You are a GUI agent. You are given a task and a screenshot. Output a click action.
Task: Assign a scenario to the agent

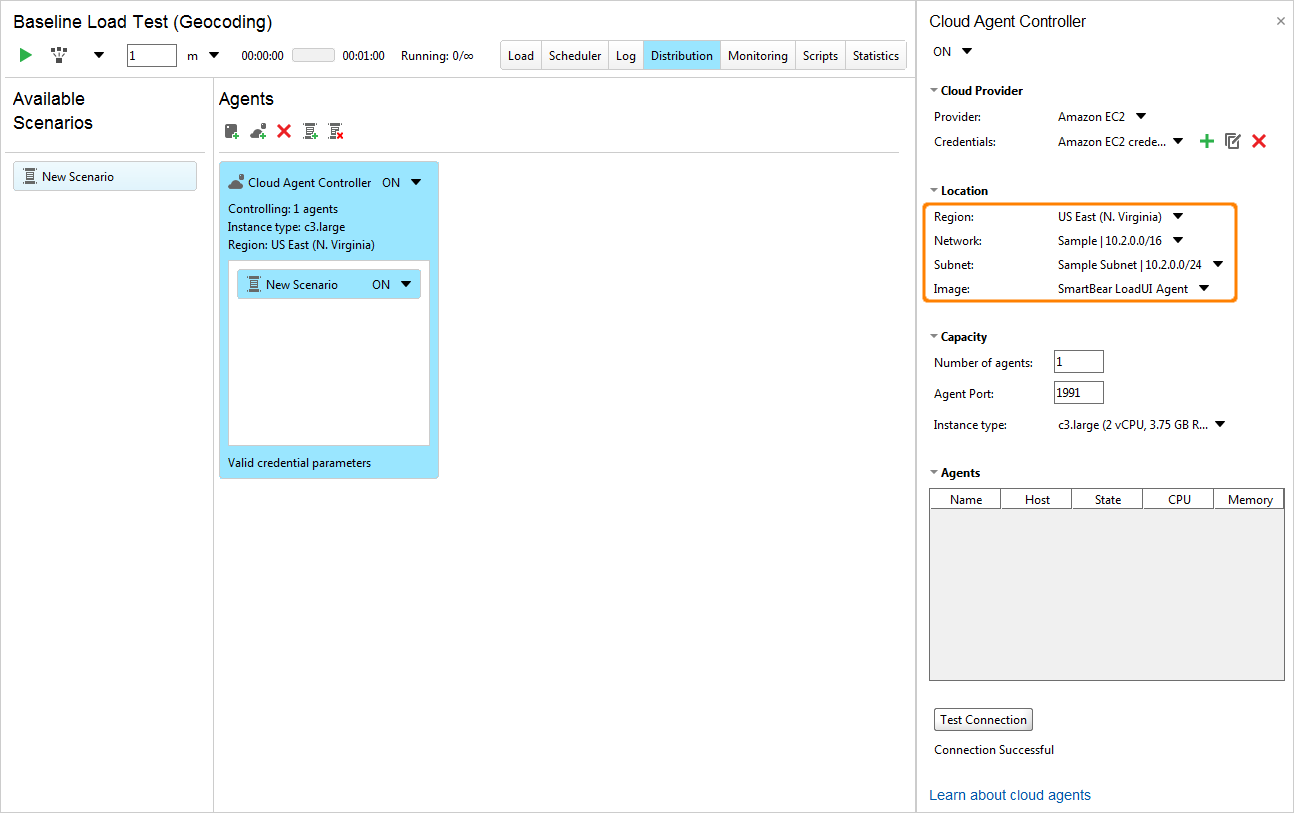tap(310, 131)
